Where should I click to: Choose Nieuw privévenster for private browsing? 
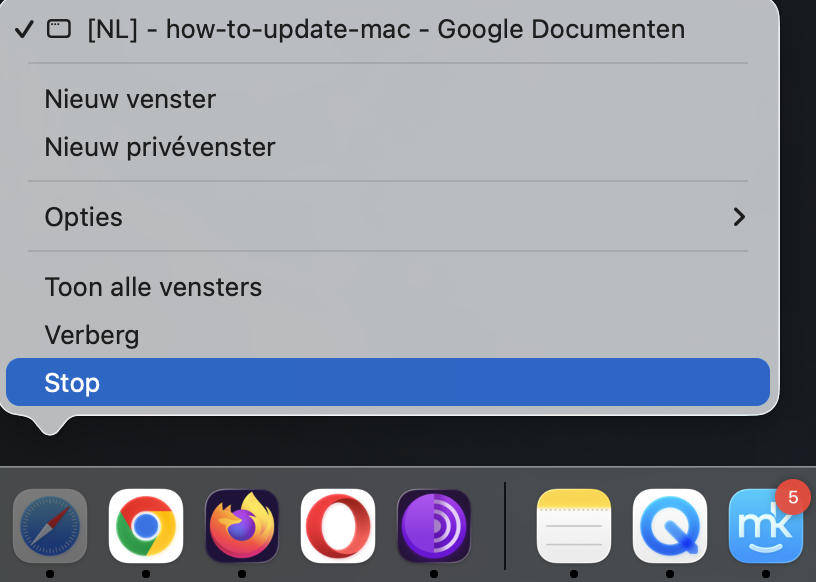158,147
